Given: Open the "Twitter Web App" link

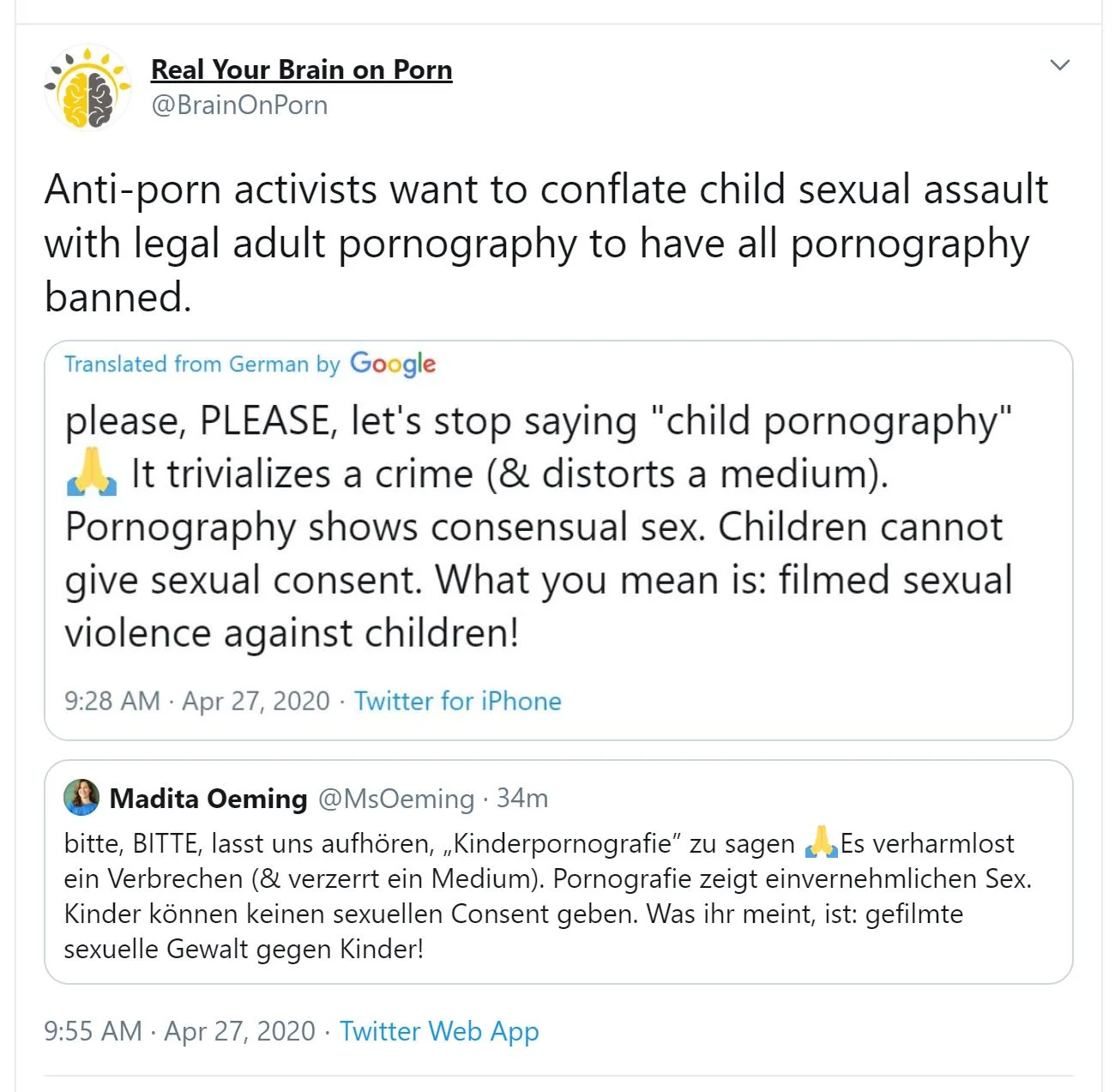Looking at the screenshot, I should pyautogui.click(x=439, y=1031).
